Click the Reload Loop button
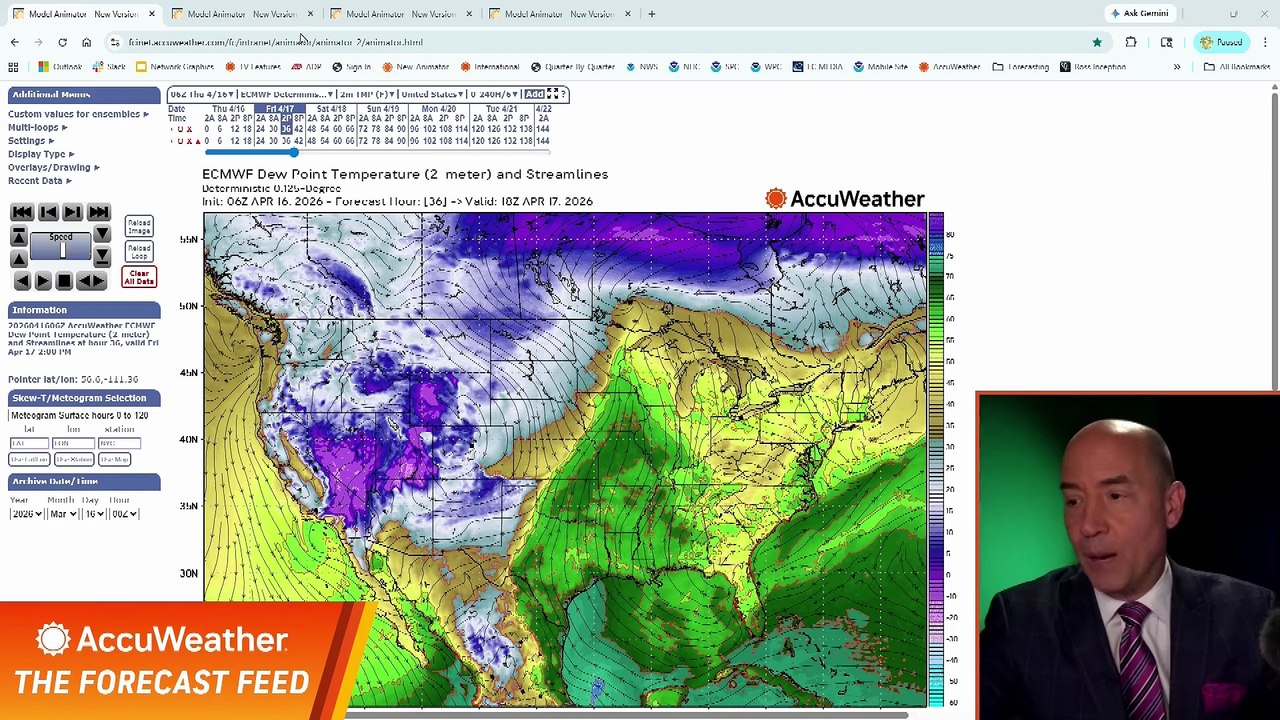 (x=139, y=251)
